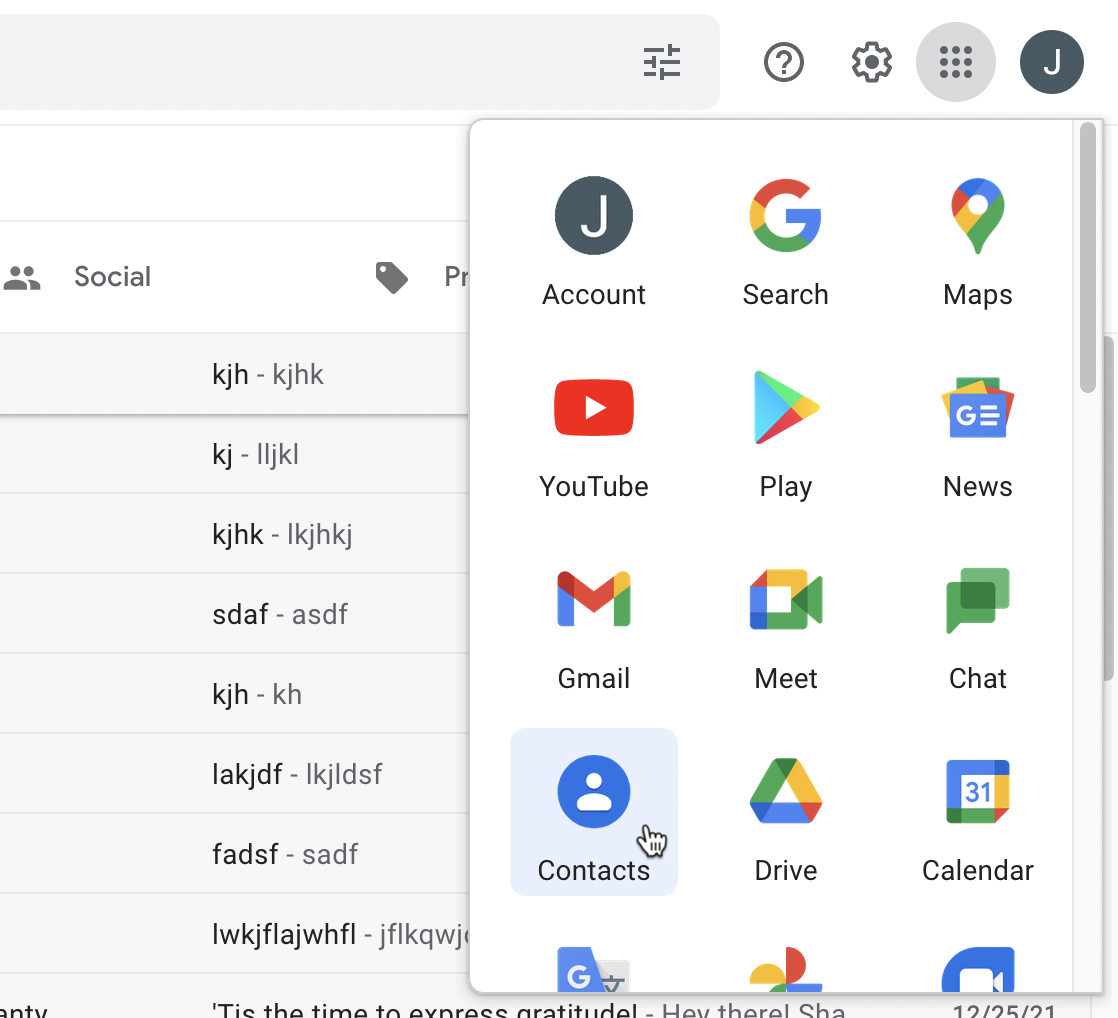Click the apps panel scrollbar
Viewport: 1118px width, 1018px height.
point(1087,260)
